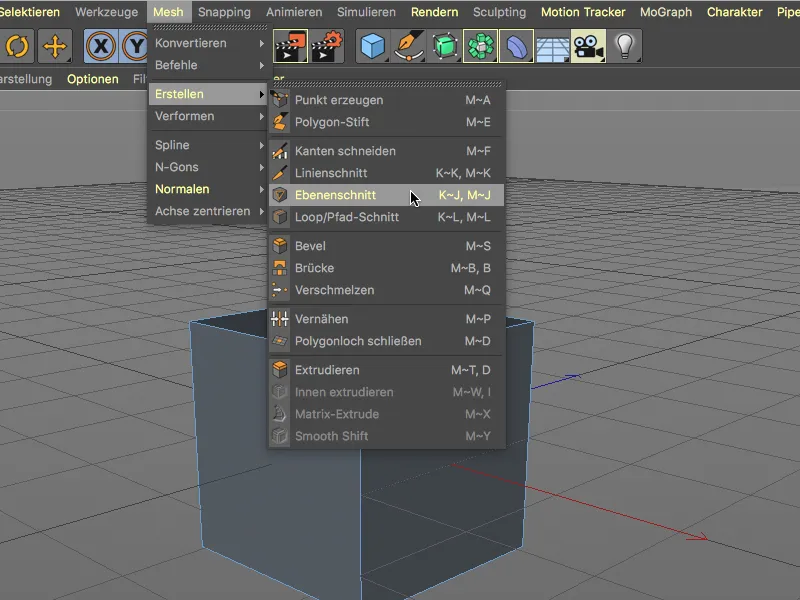
Task: Choose the Extrudieren tool
Action: (x=386, y=370)
